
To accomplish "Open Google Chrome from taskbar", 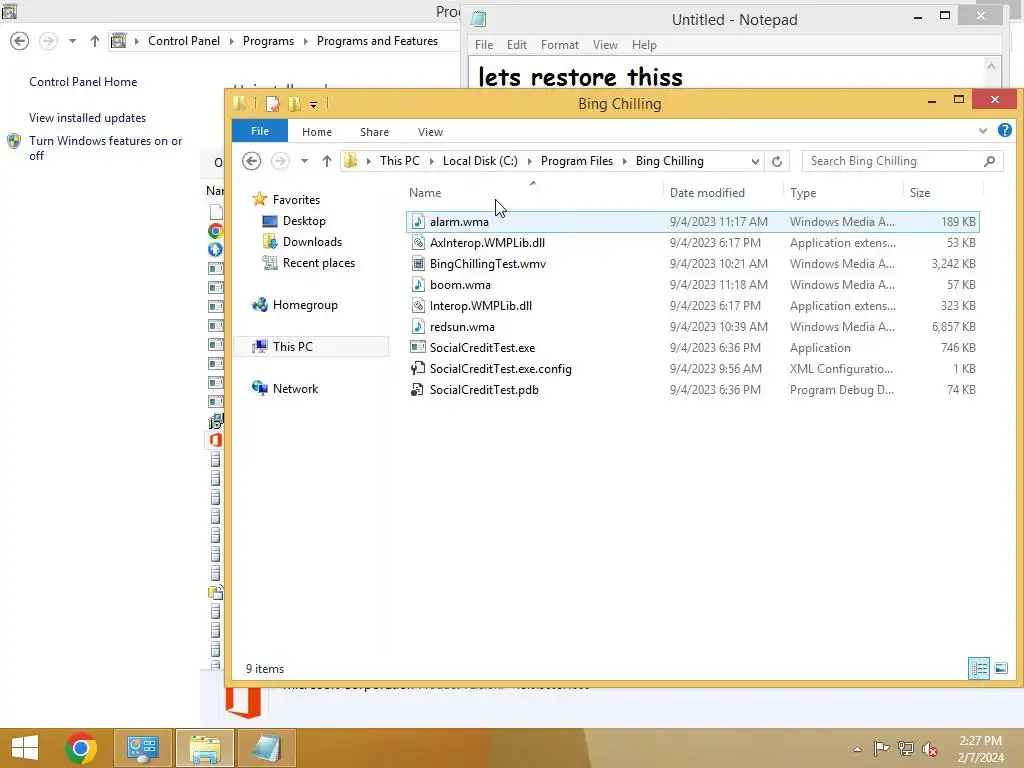I will point(81,748).
